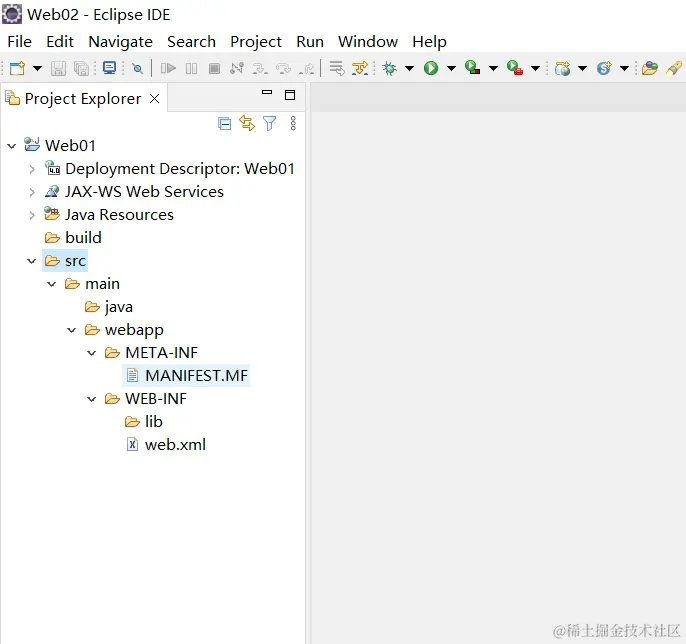The height and width of the screenshot is (644, 686).
Task: Click the New wizard toolbar icon
Action: (18, 68)
